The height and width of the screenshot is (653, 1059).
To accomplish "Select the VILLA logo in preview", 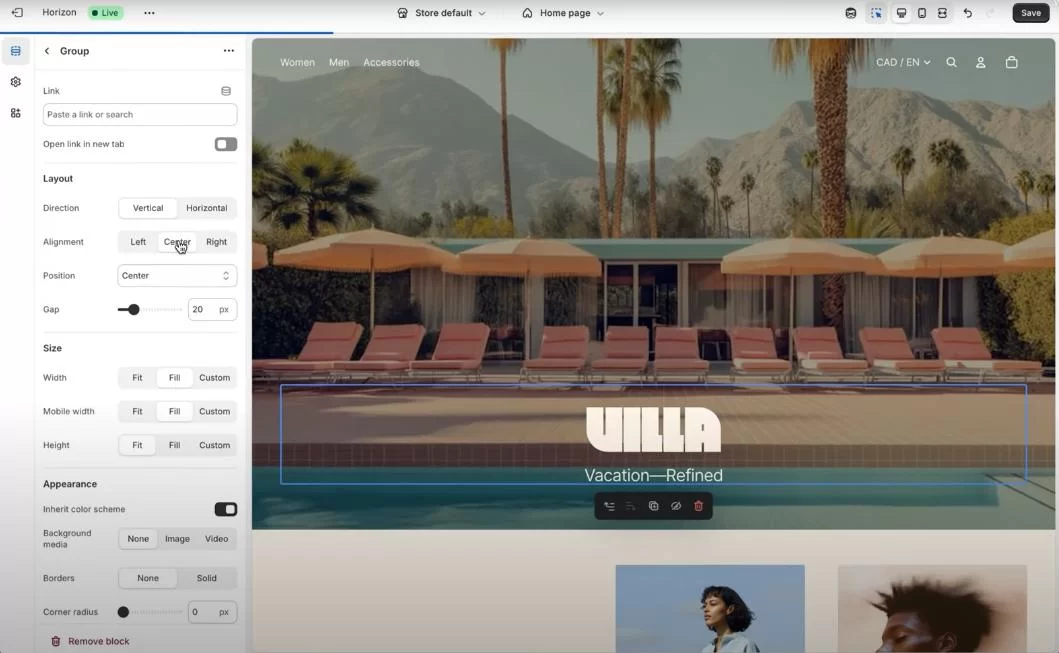I will pyautogui.click(x=653, y=429).
